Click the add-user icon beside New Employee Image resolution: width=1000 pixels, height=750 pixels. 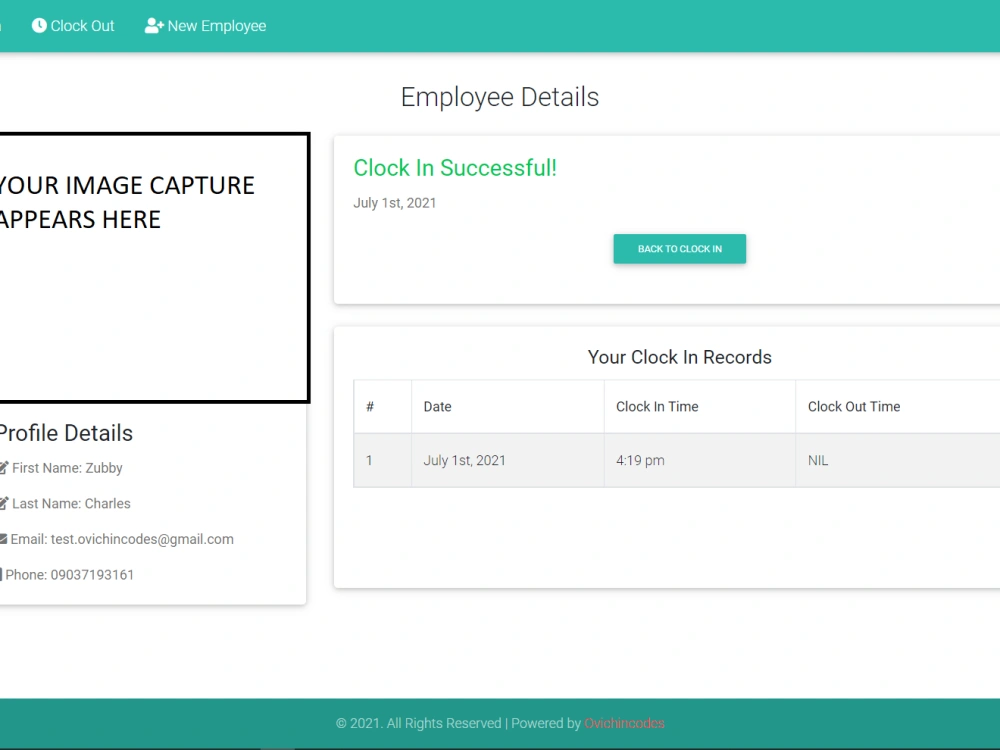pos(154,26)
